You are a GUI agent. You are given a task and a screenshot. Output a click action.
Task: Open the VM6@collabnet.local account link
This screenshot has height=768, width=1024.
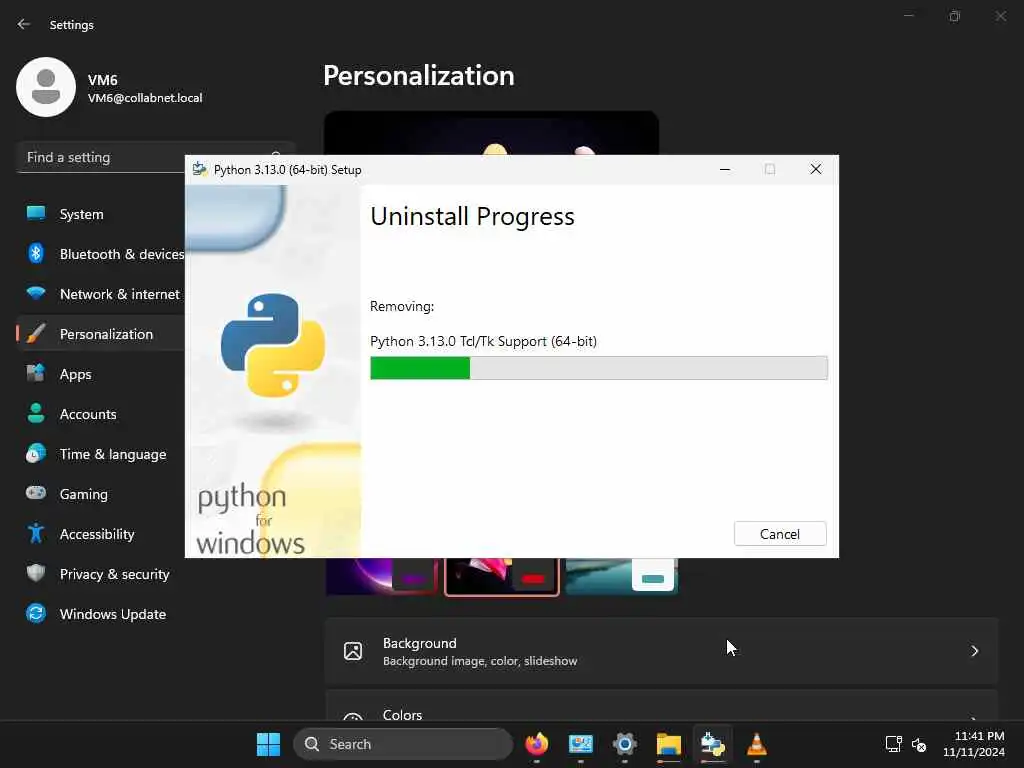[145, 98]
